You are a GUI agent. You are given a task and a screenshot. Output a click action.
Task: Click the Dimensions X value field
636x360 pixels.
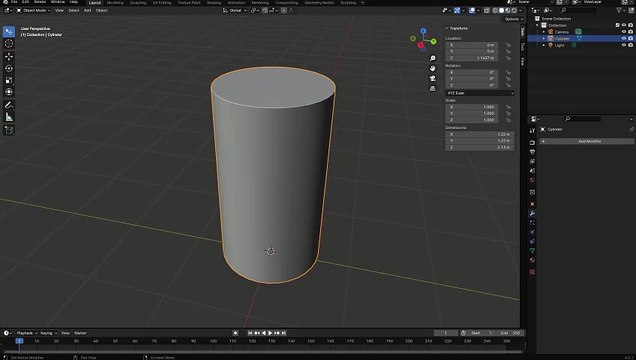coord(480,134)
